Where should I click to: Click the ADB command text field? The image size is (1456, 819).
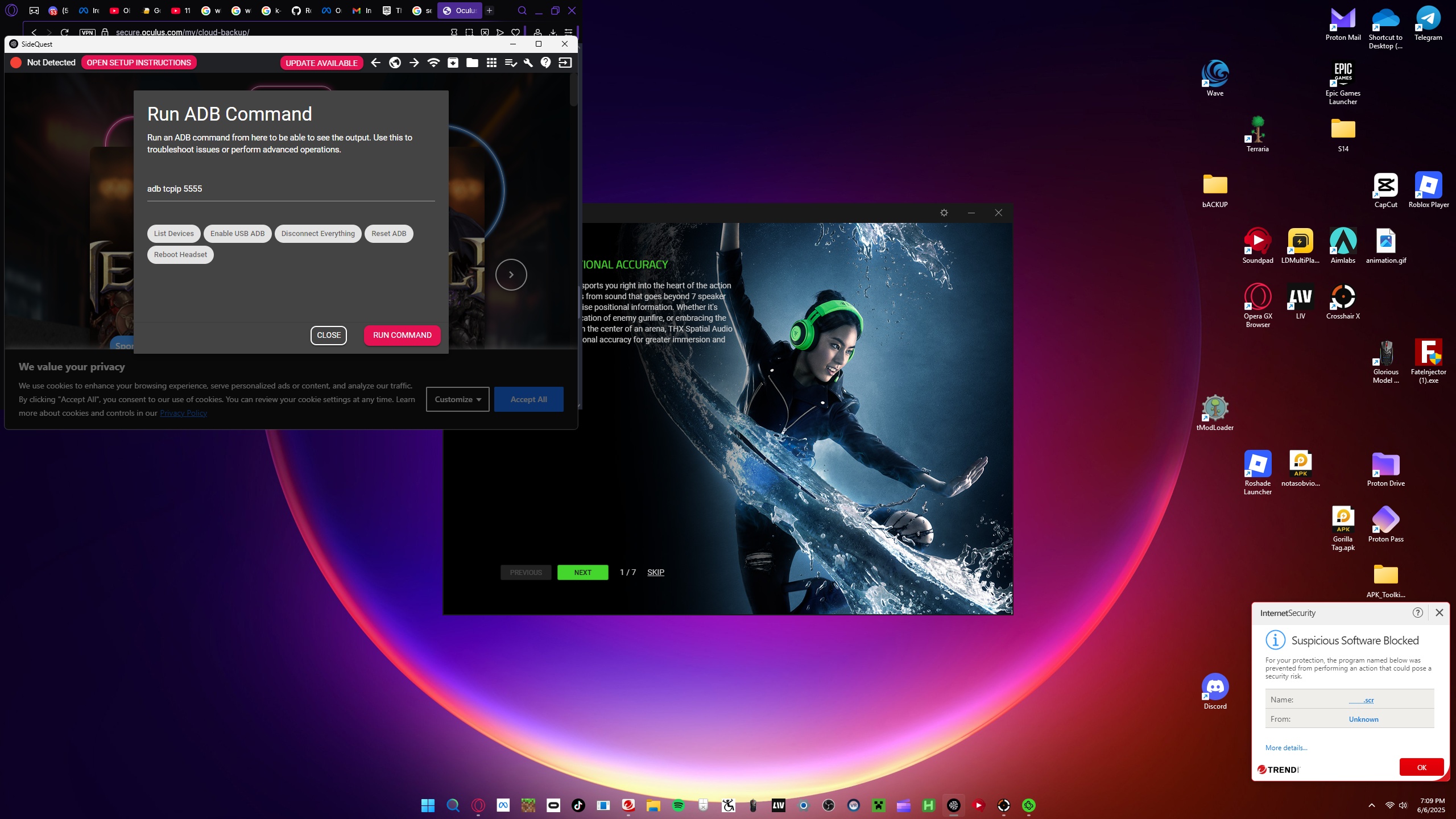pos(291,189)
